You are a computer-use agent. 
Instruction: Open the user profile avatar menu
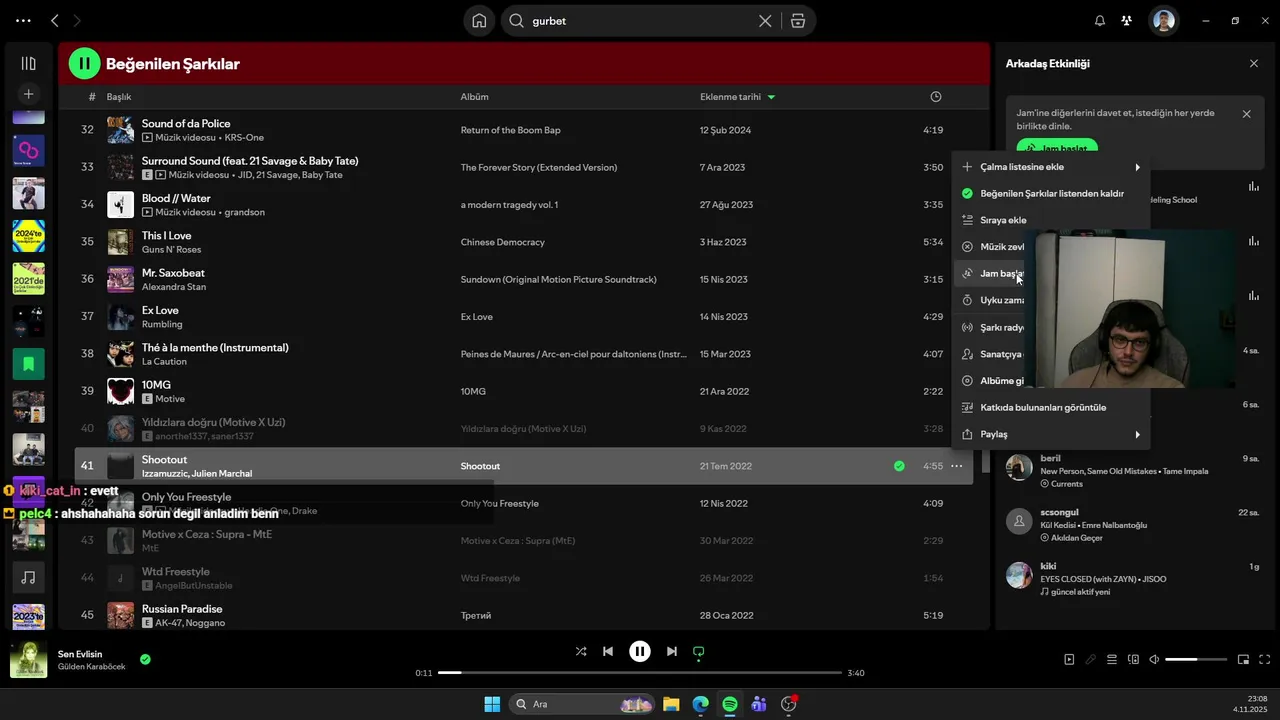pyautogui.click(x=1163, y=21)
